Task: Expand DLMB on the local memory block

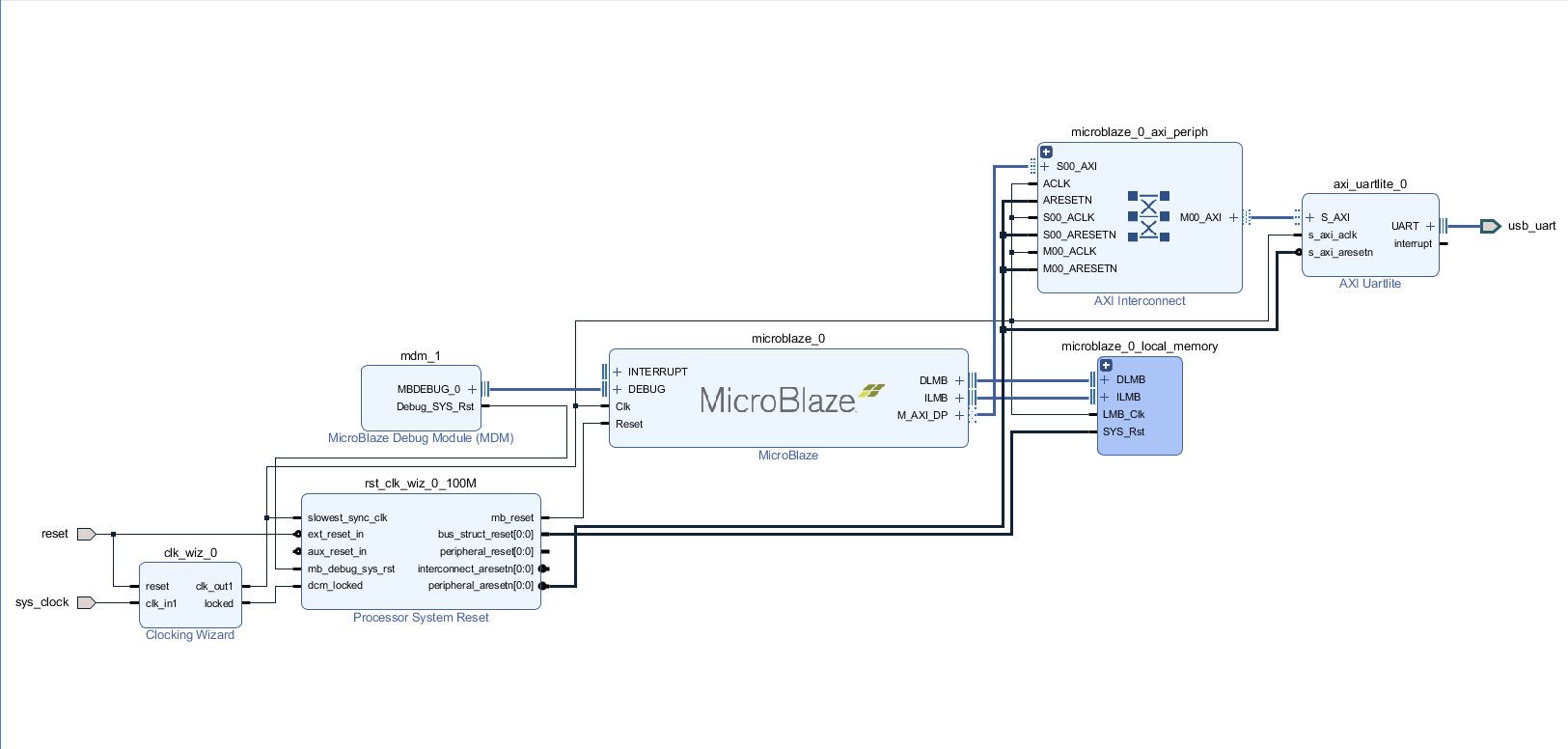Action: click(x=1105, y=379)
